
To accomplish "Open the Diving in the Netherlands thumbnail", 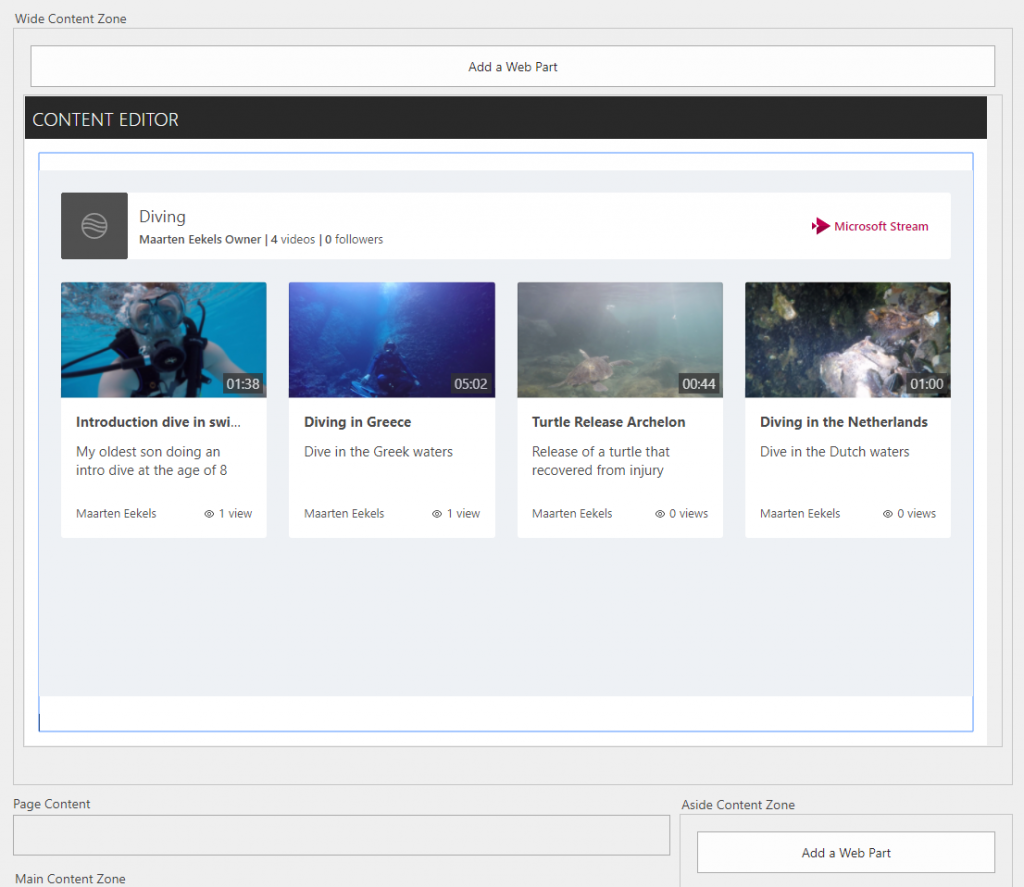I will pyautogui.click(x=848, y=340).
